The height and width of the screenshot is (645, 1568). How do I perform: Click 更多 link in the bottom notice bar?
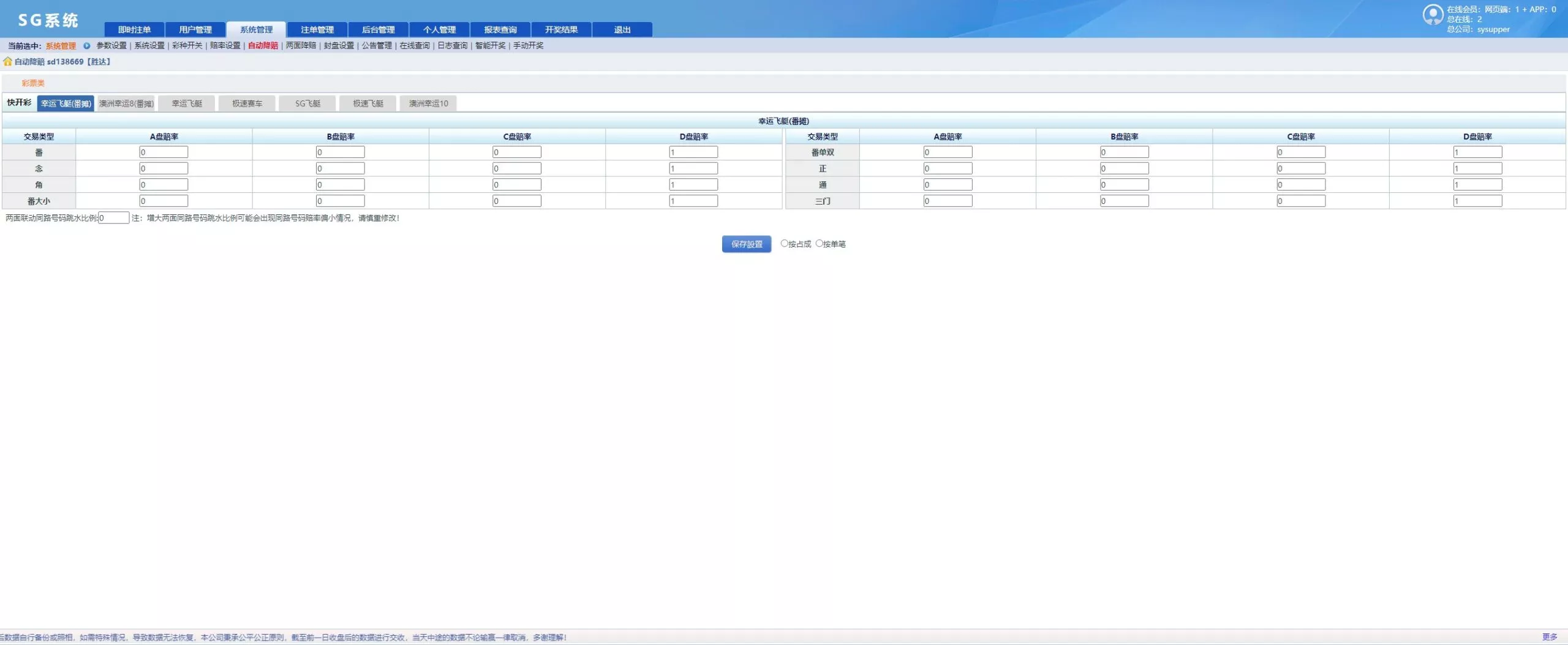click(1549, 637)
